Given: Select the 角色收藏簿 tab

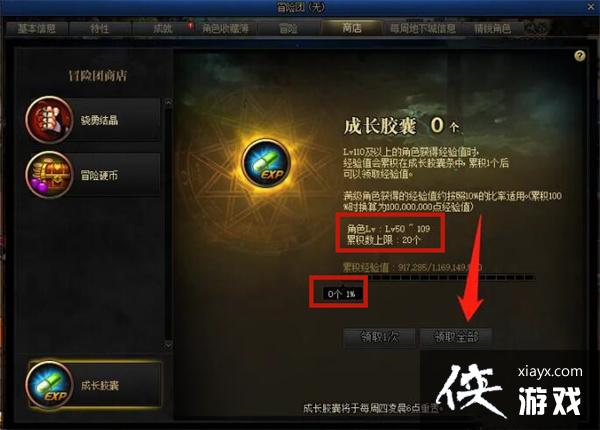Looking at the screenshot, I should pos(225,28).
